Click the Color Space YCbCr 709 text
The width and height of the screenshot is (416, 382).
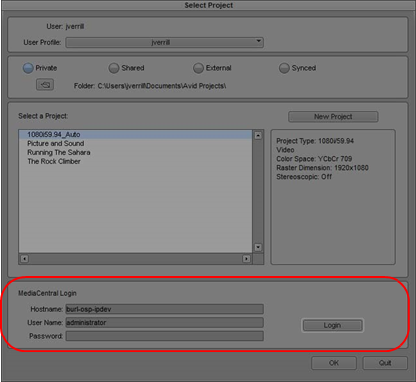(314, 159)
